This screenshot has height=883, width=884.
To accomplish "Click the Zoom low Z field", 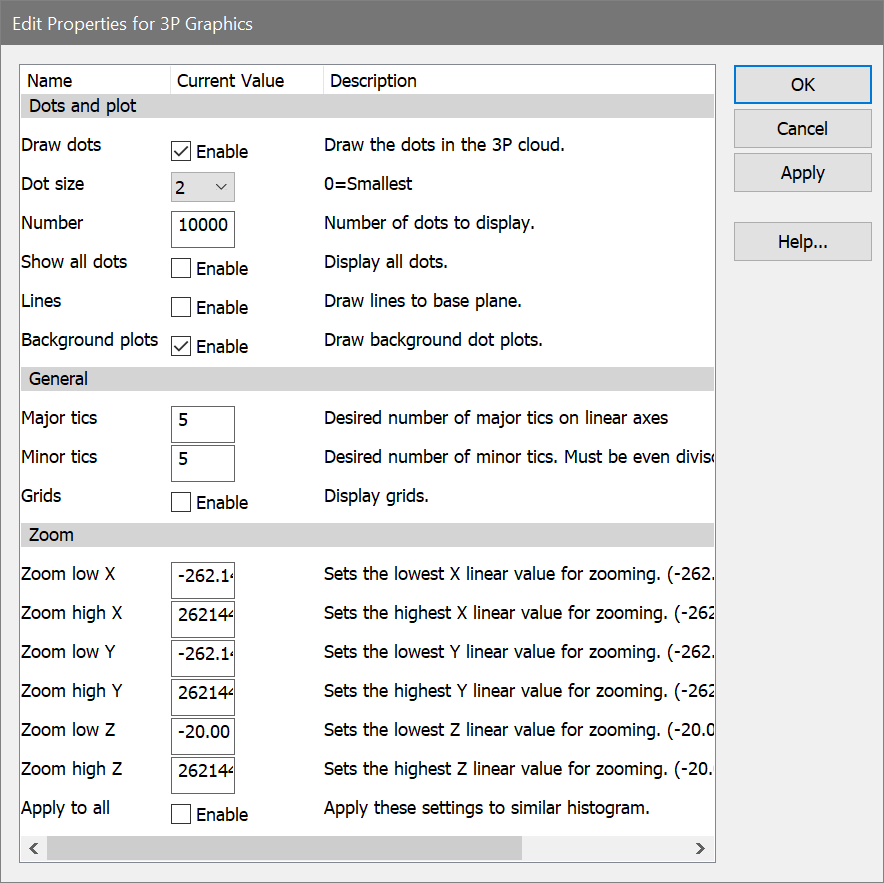I will 203,734.
